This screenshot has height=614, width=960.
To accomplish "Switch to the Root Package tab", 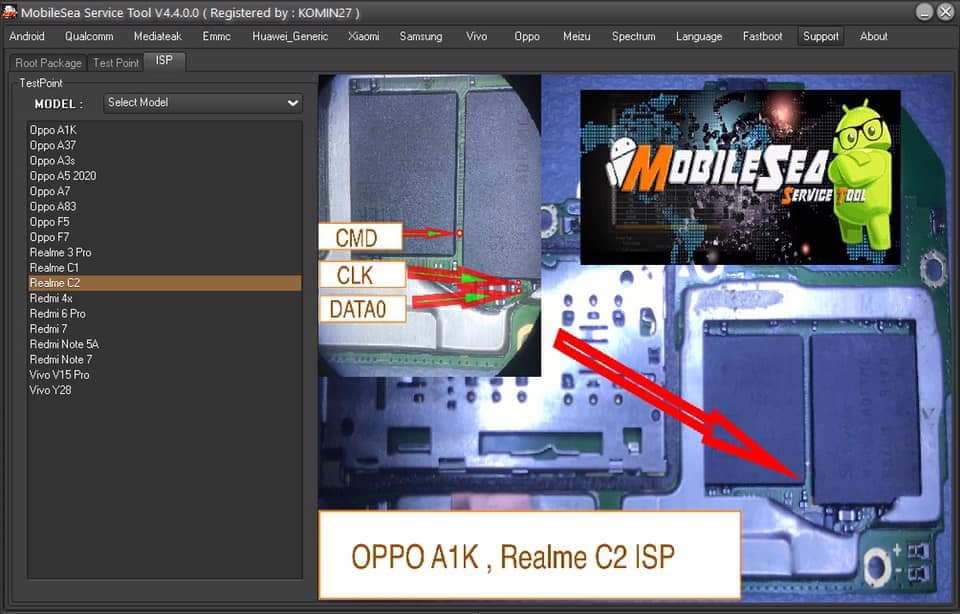I will [48, 62].
